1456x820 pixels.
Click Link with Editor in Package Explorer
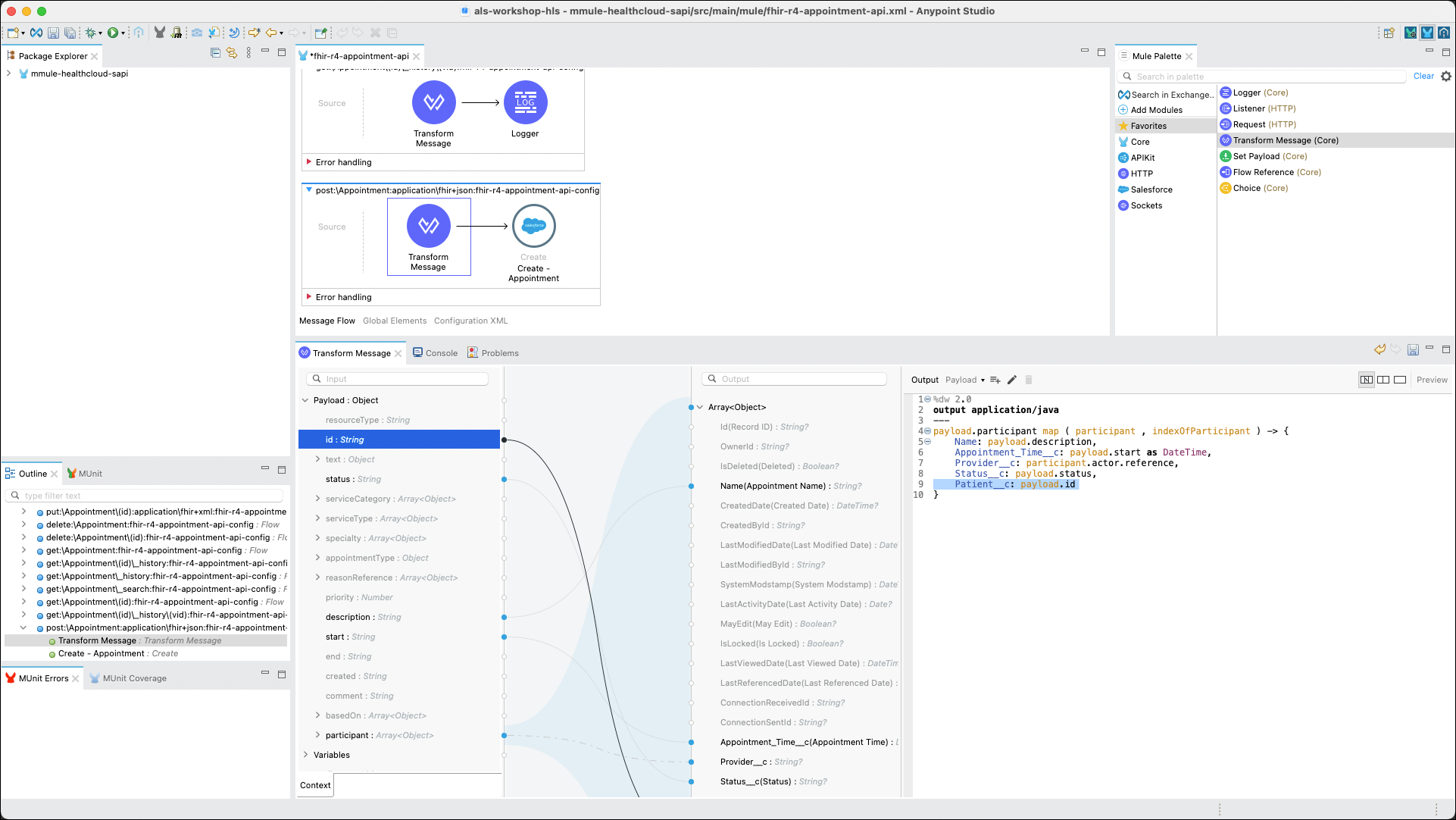pos(232,53)
